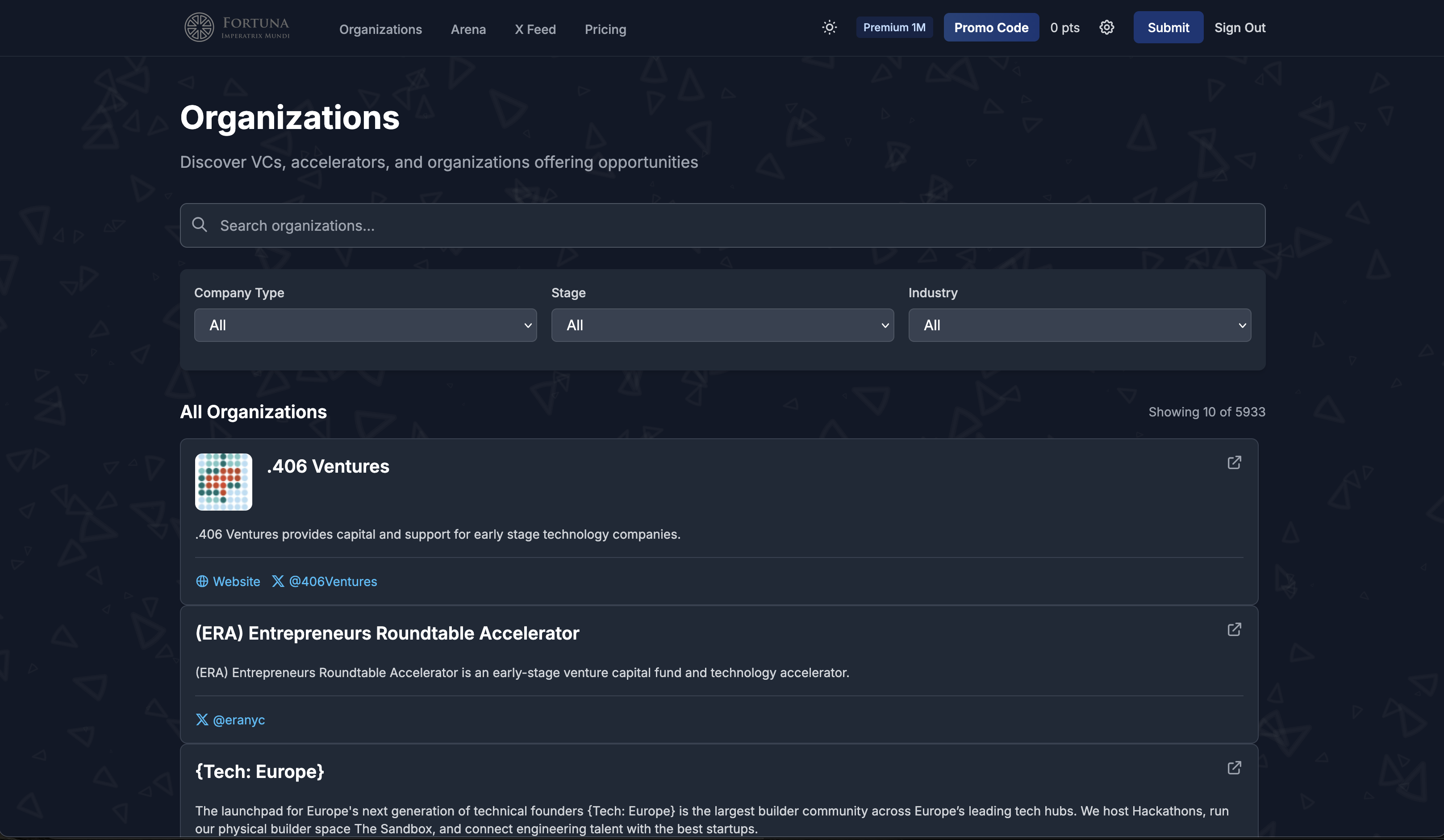Expand the Stage filter dropdown
1444x840 pixels.
tap(722, 325)
